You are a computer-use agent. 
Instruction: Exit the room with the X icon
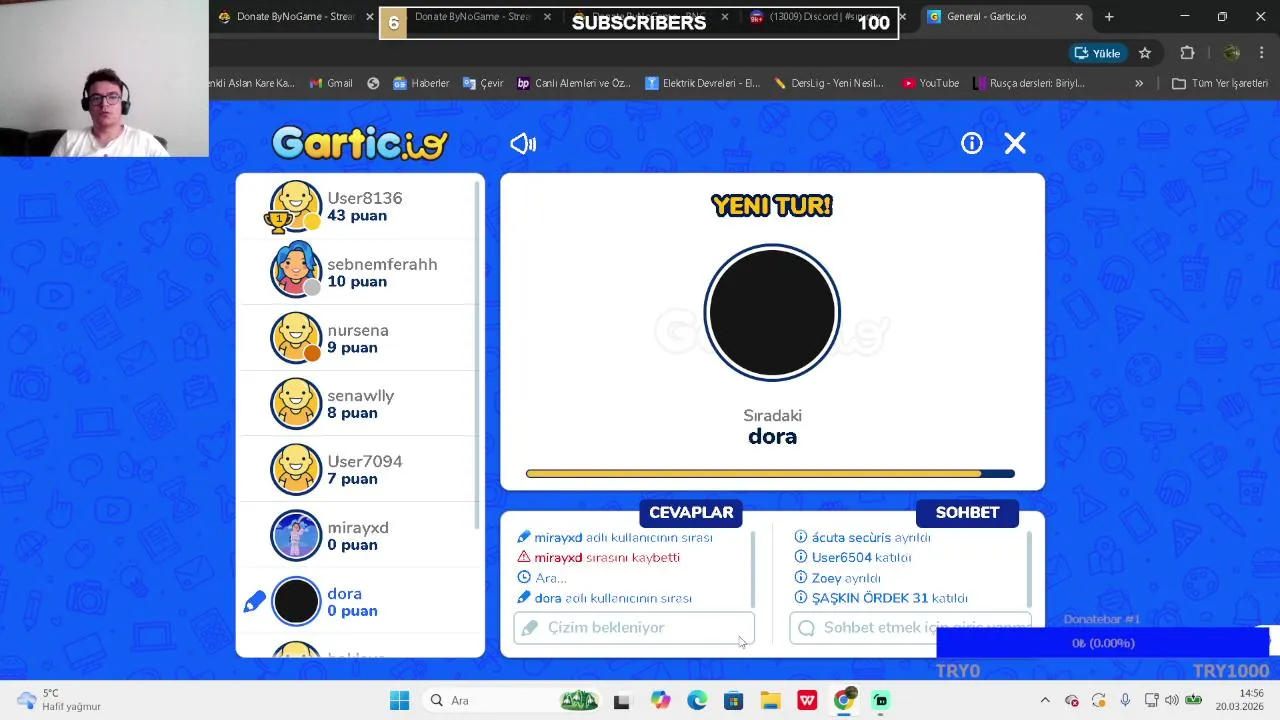[1015, 143]
